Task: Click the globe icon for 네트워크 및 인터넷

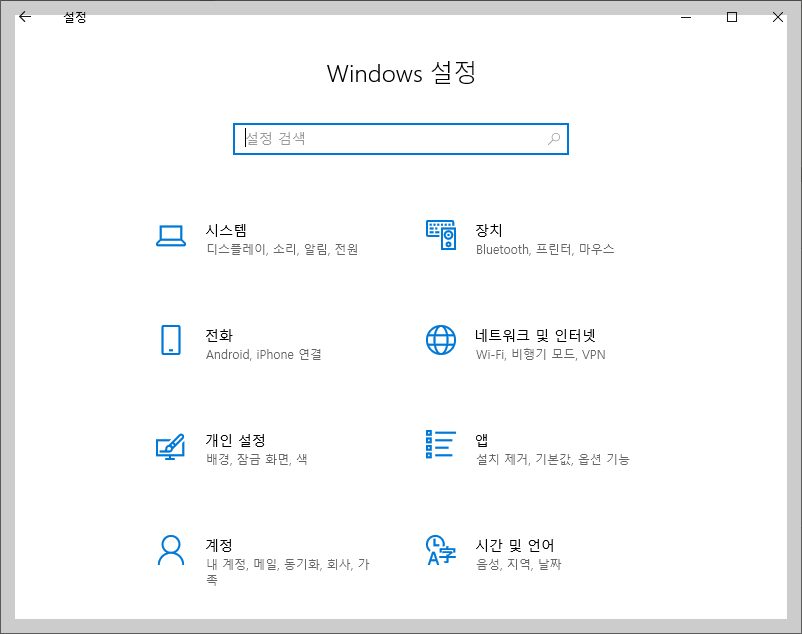Action: [x=441, y=340]
